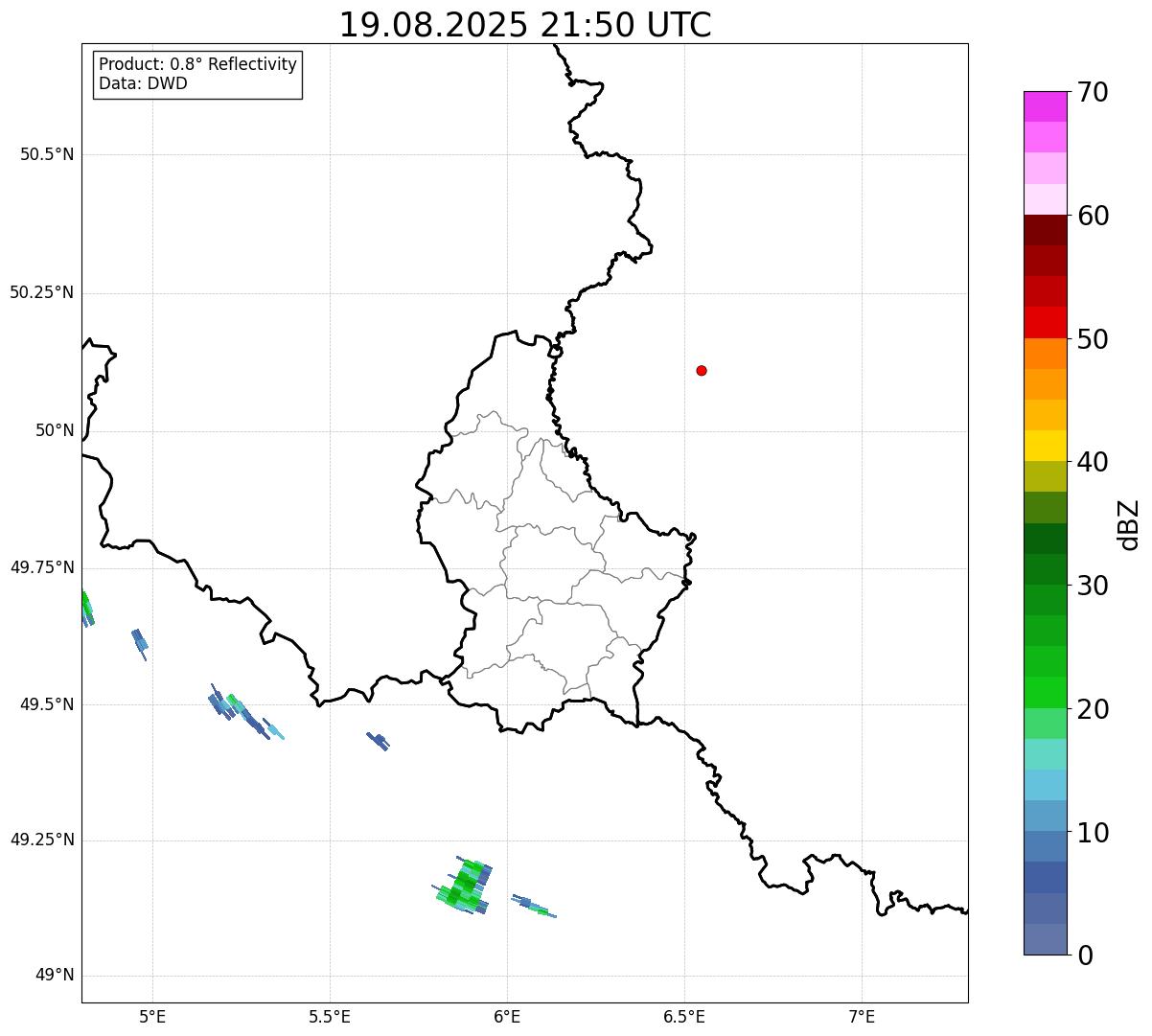The height and width of the screenshot is (1036, 1152).
Task: Click the latitude label 50°N
Action: tap(56, 430)
